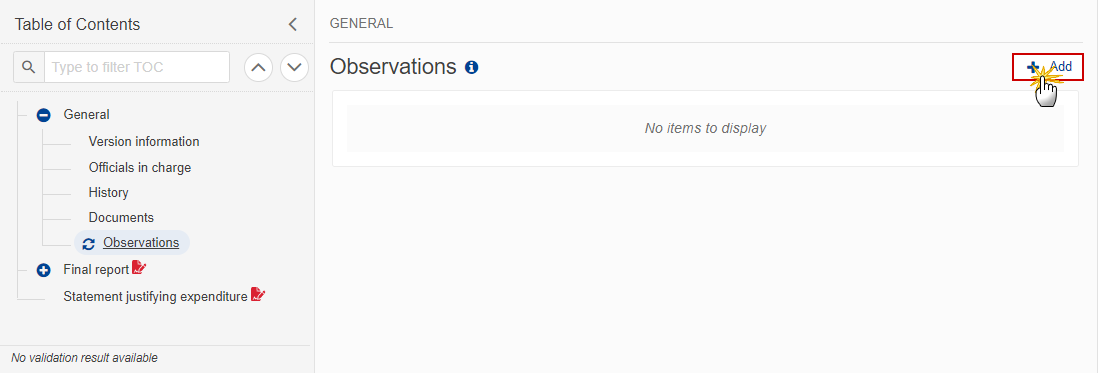Click the red edit icon next to Final report

point(139,268)
